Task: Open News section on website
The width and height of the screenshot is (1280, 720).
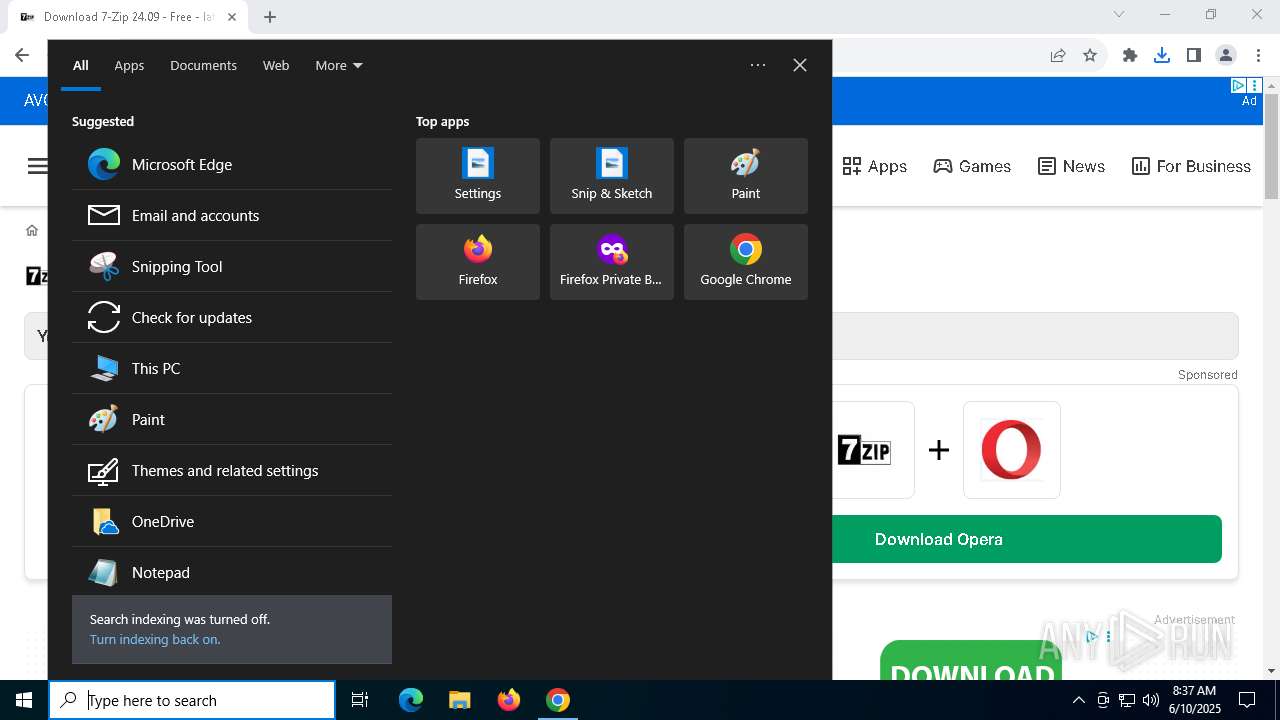Action: pos(1071,166)
